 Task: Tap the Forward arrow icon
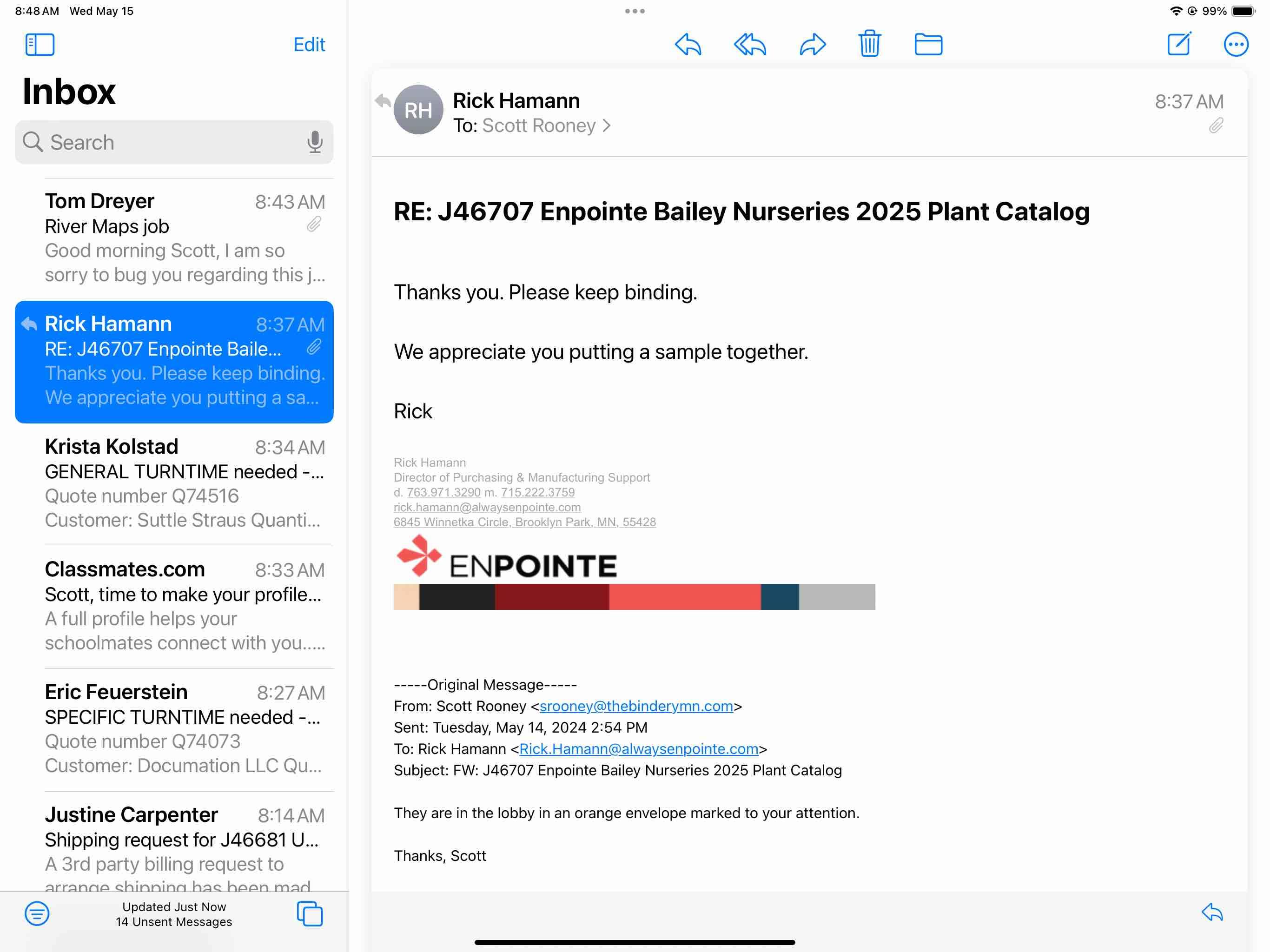click(x=813, y=44)
